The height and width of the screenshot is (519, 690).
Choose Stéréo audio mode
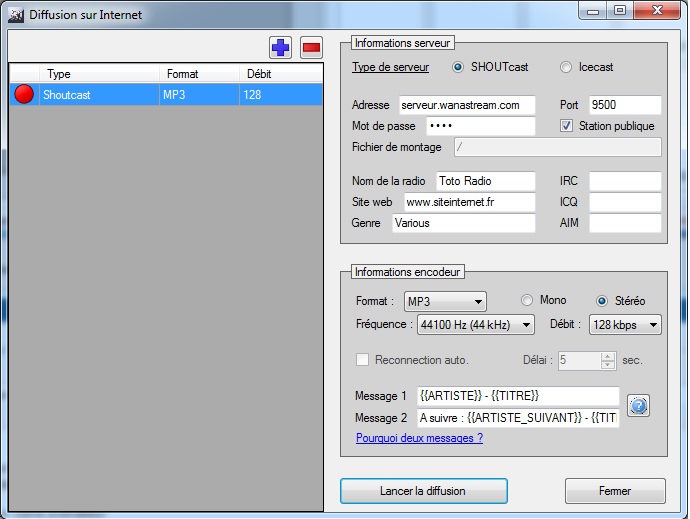coord(602,301)
